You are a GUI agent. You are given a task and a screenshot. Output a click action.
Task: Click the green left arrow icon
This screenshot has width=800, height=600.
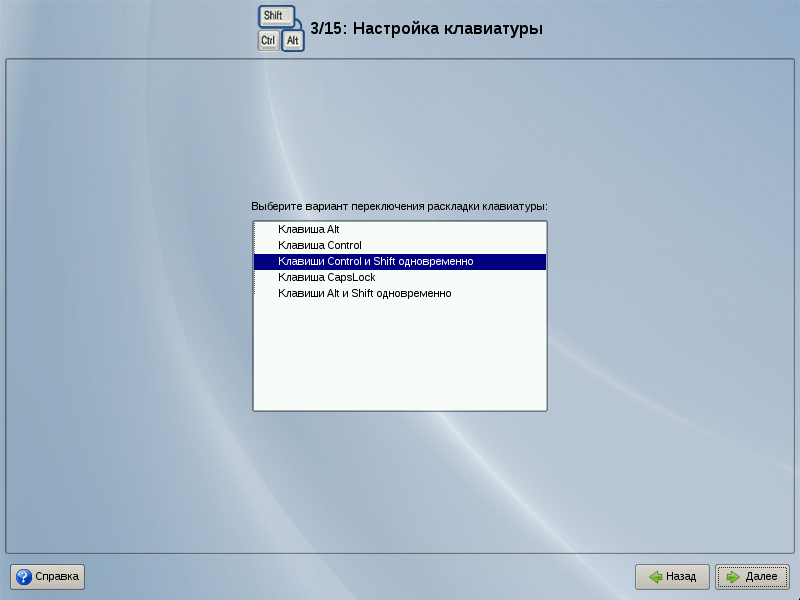coord(655,577)
